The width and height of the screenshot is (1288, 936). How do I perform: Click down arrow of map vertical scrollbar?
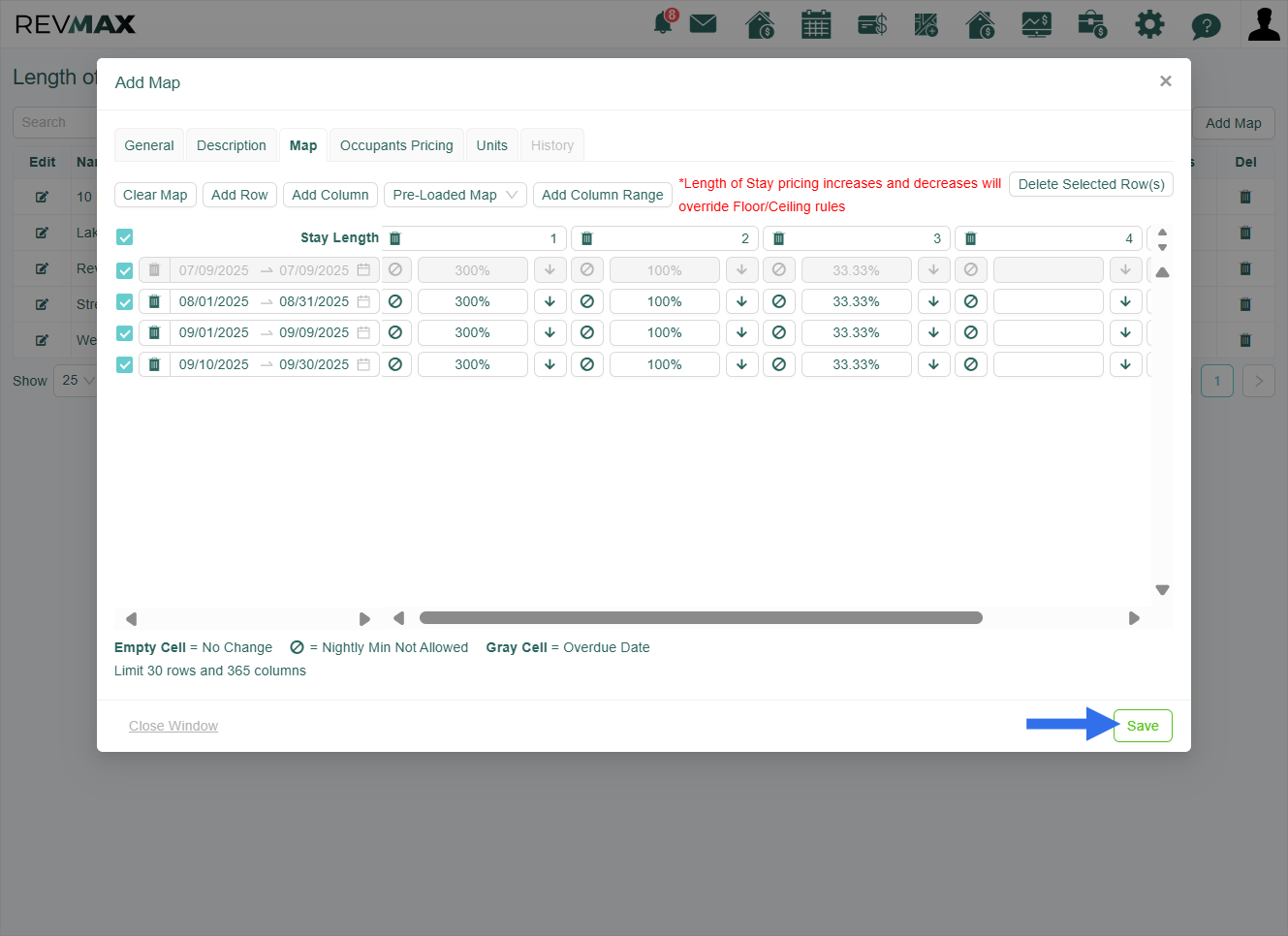[1163, 590]
